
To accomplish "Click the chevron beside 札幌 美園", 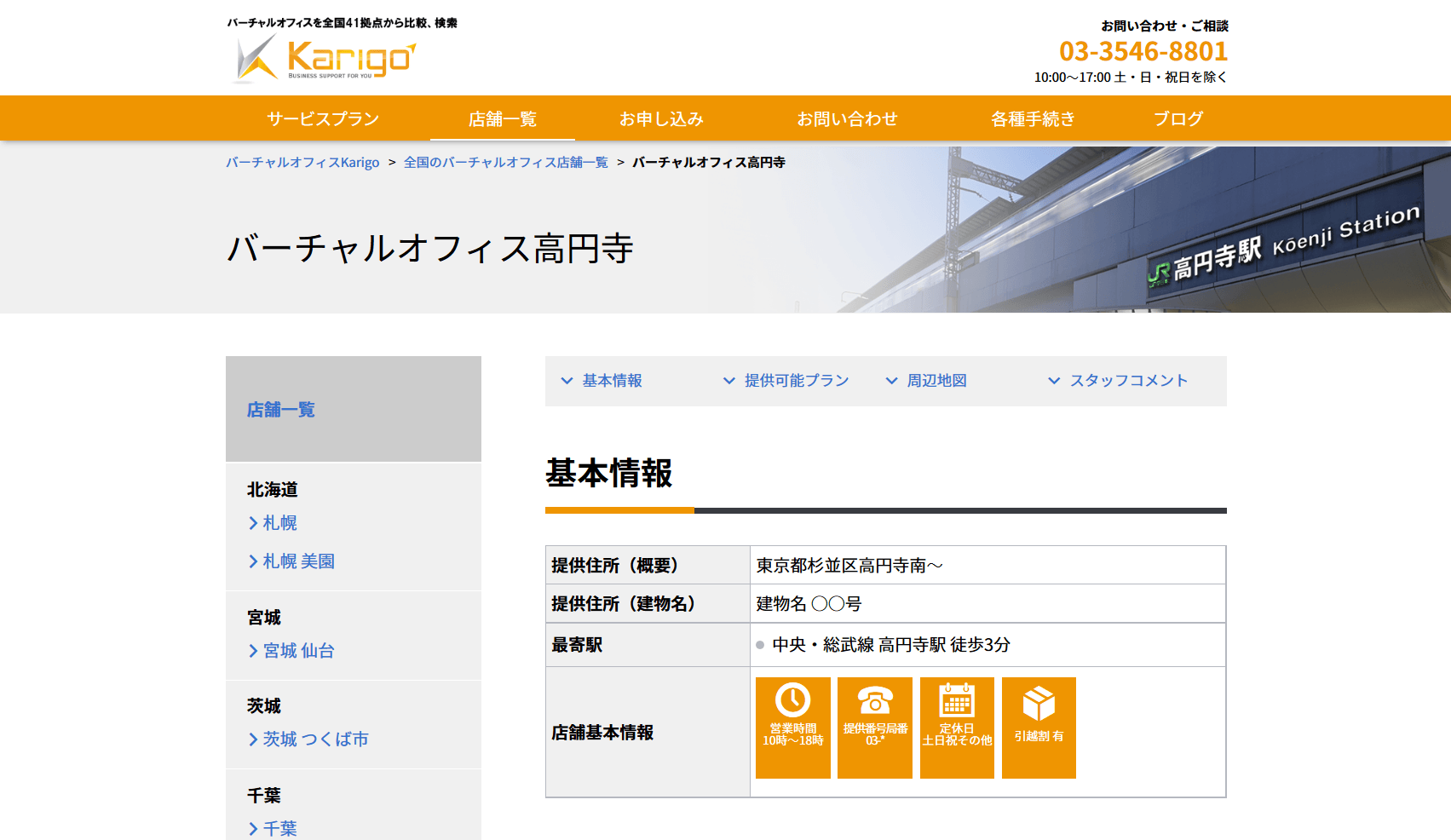I will 253,561.
